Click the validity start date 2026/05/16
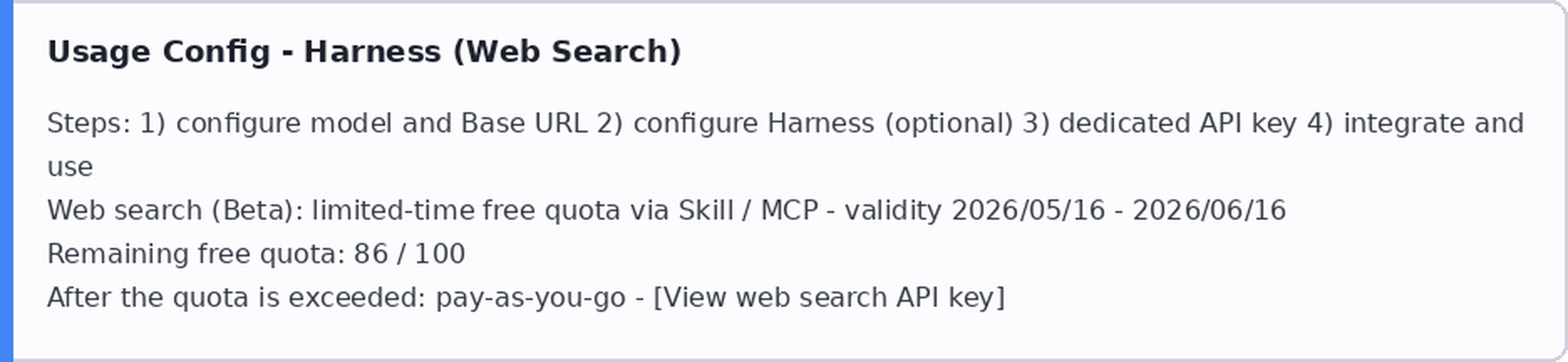Viewport: 1568px width, 362px height. tap(1029, 210)
